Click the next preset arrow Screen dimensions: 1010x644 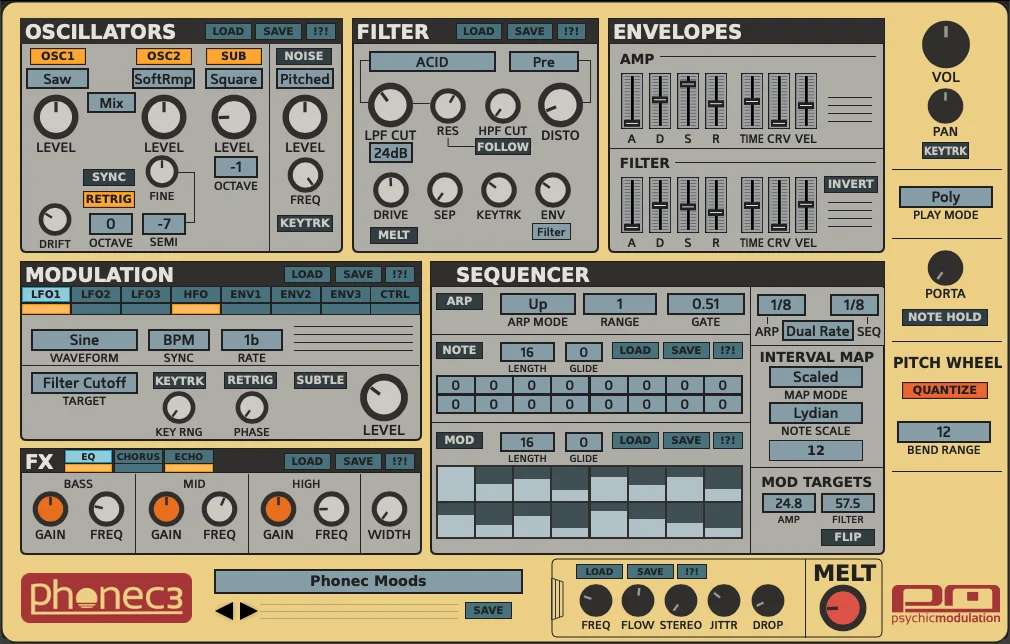(x=248, y=611)
